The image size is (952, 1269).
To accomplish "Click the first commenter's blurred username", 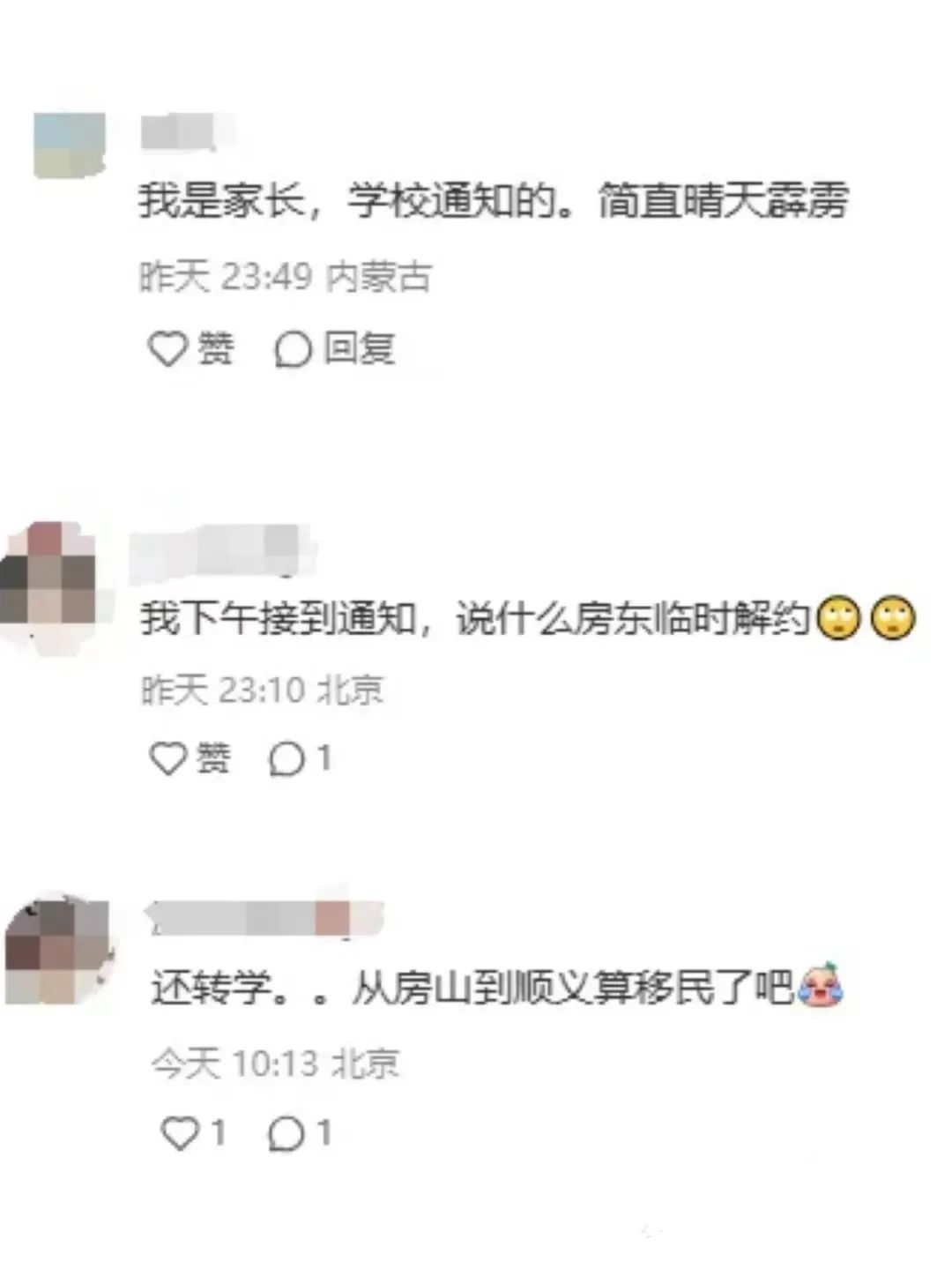I will point(179,132).
